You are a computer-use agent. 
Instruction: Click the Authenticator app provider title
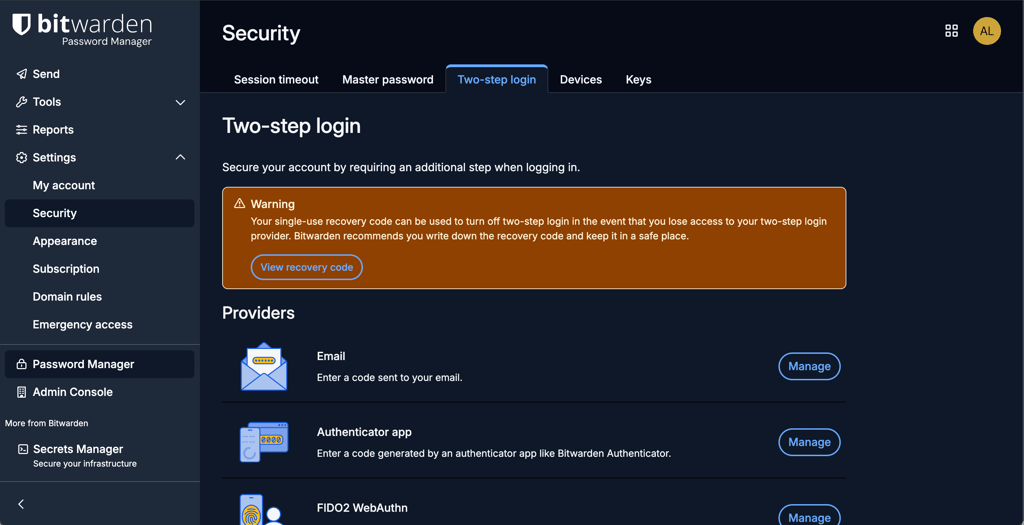[364, 432]
